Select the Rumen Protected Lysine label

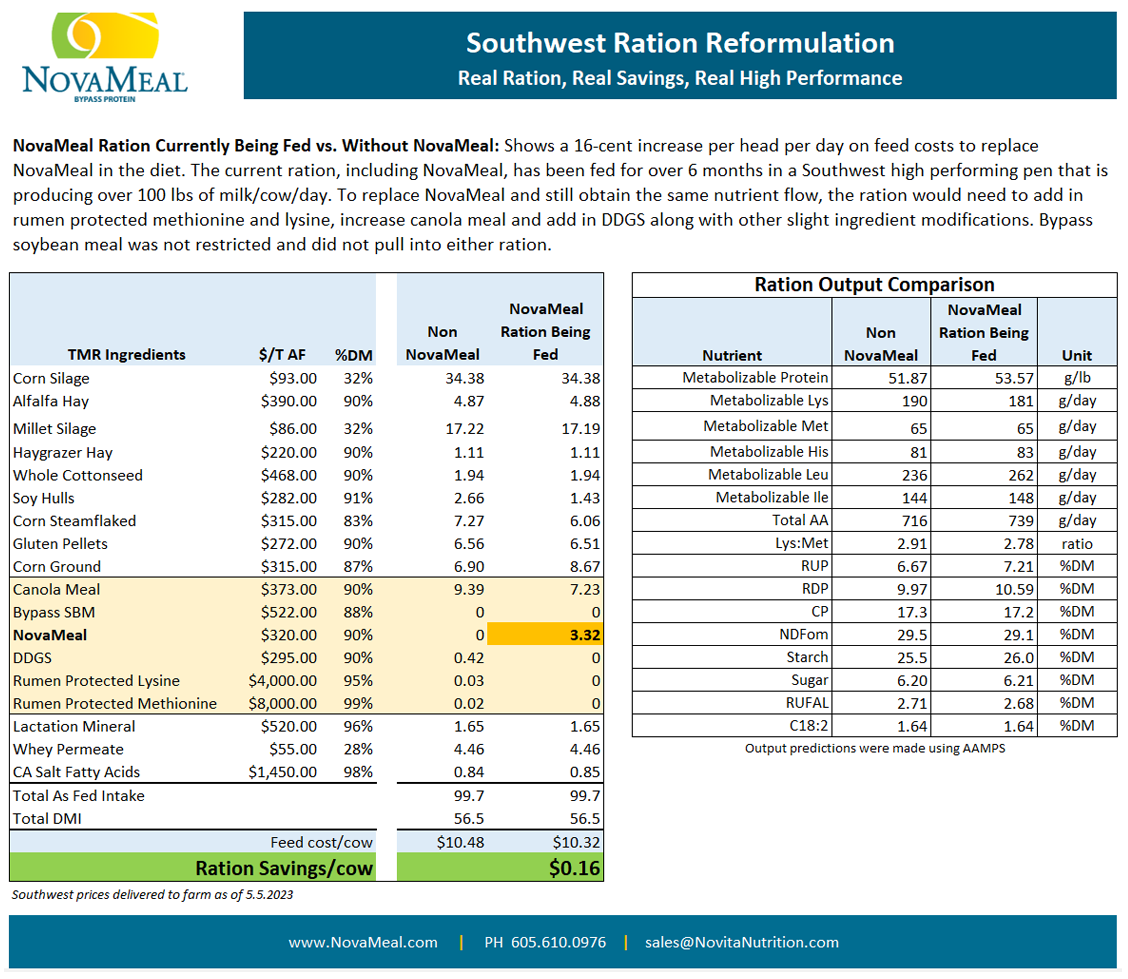(96, 681)
